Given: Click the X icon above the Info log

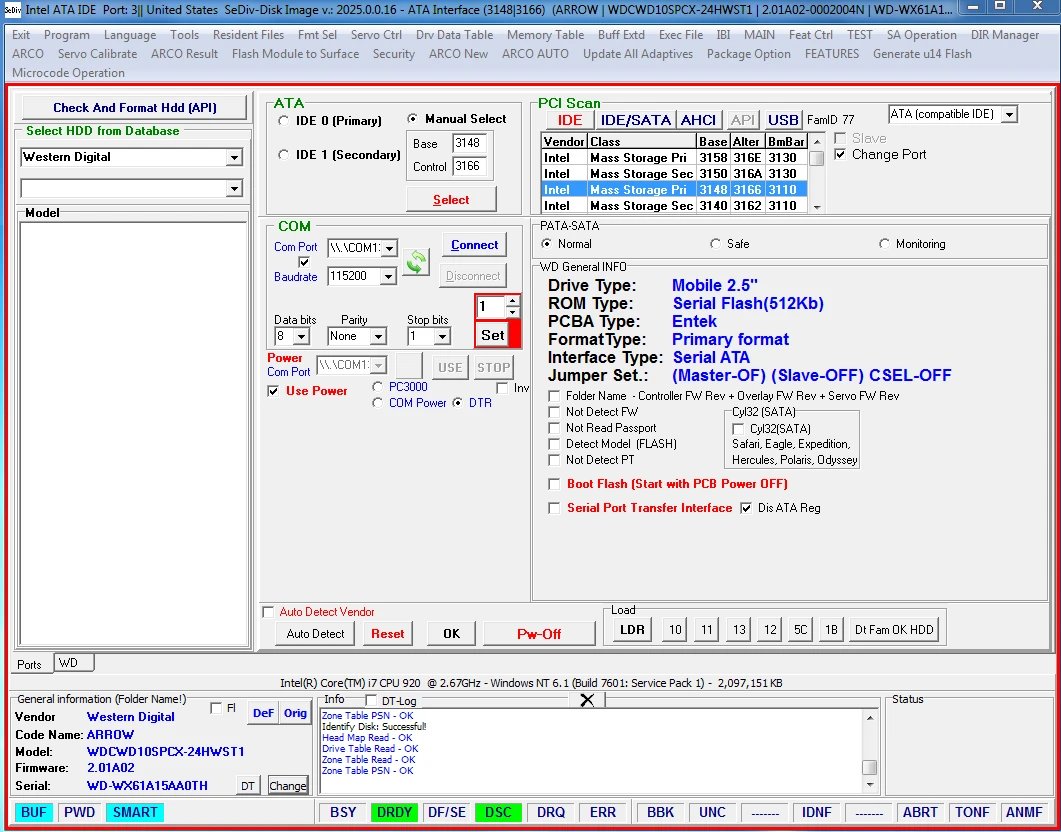Looking at the screenshot, I should [587, 700].
